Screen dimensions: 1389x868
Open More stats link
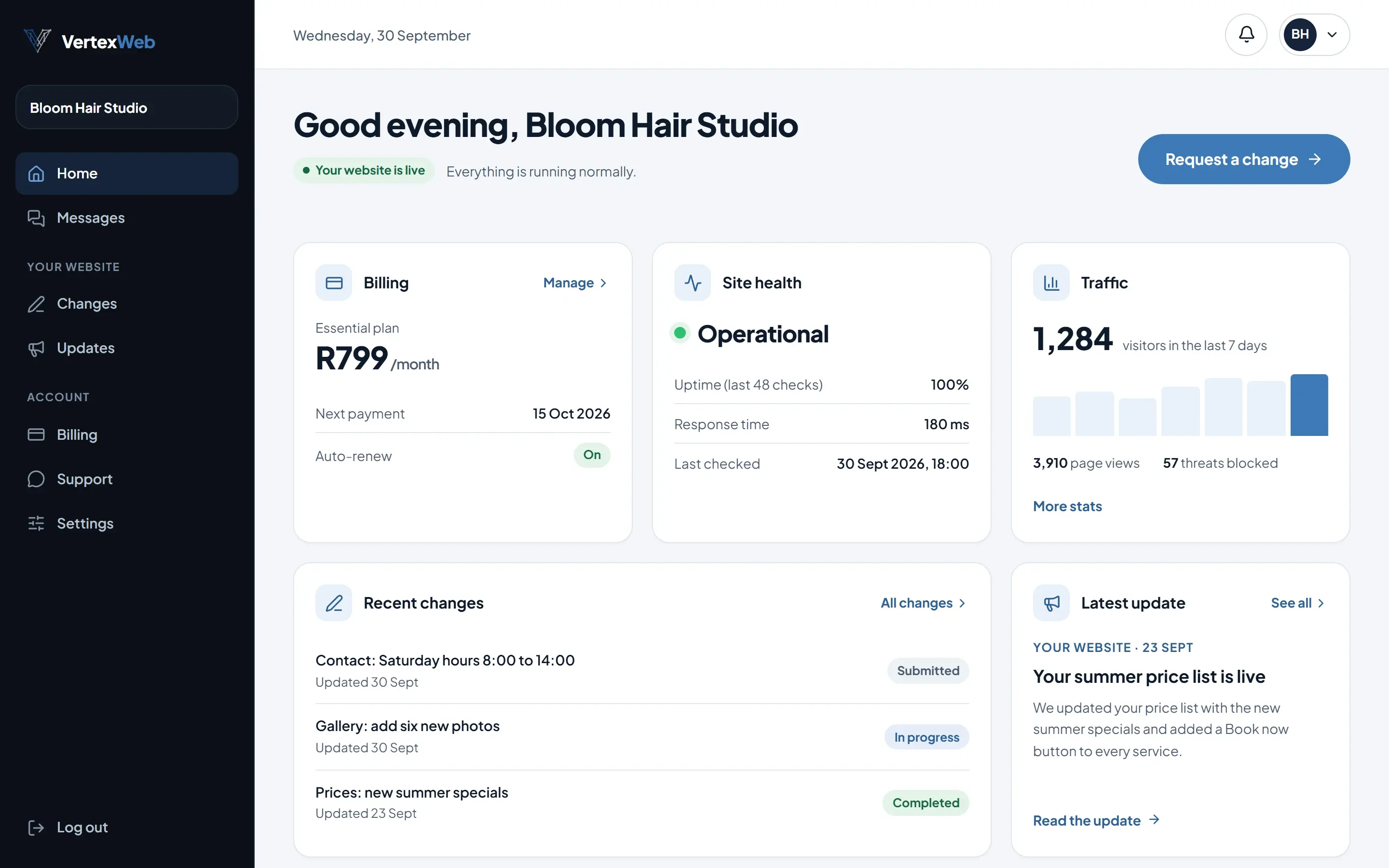tap(1067, 506)
